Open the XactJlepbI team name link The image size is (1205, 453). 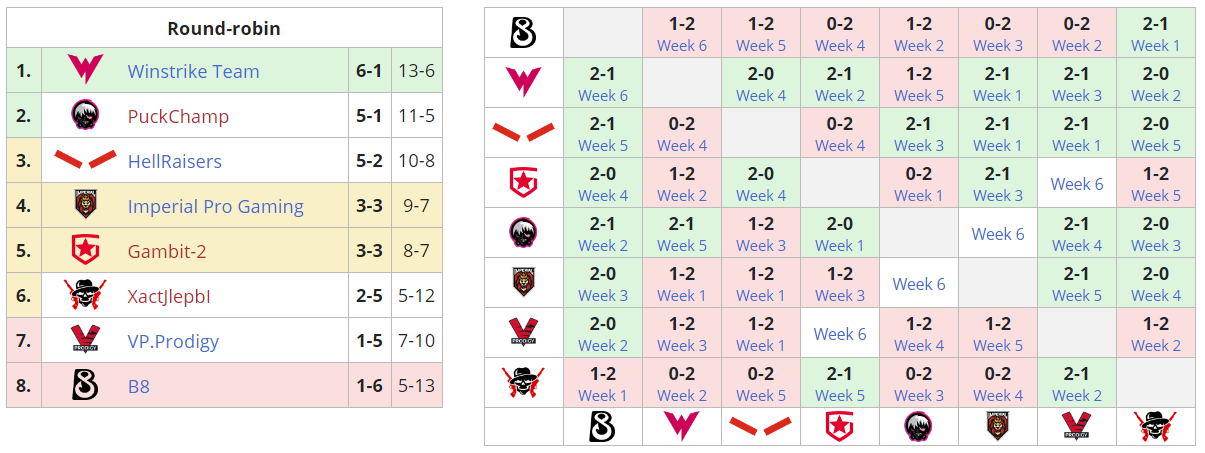pyautogui.click(x=169, y=296)
